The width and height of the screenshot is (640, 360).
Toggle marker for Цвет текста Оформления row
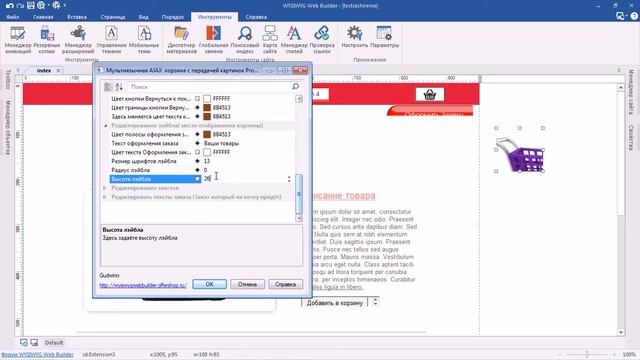[198, 152]
